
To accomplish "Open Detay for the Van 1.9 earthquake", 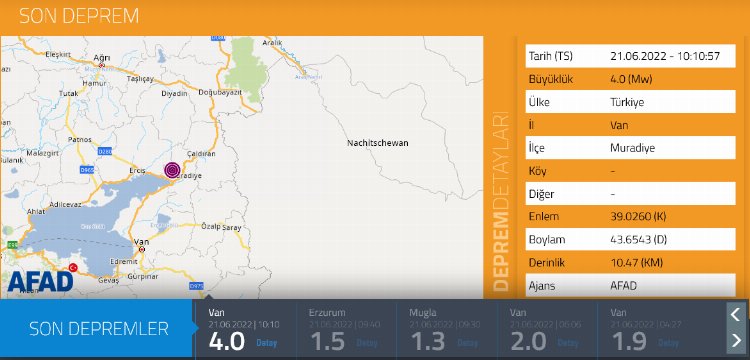I will 668,343.
